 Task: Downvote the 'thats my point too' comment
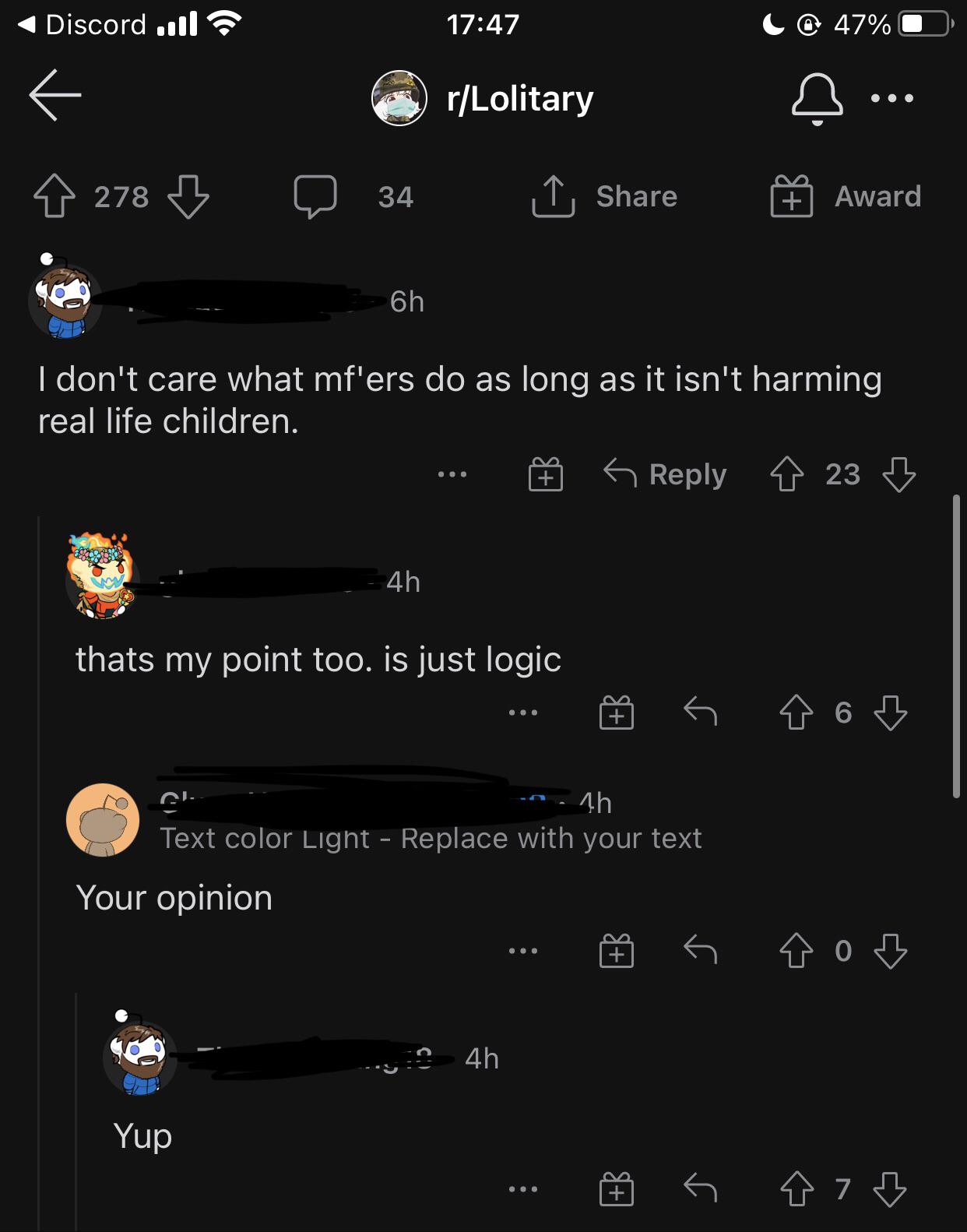[890, 713]
